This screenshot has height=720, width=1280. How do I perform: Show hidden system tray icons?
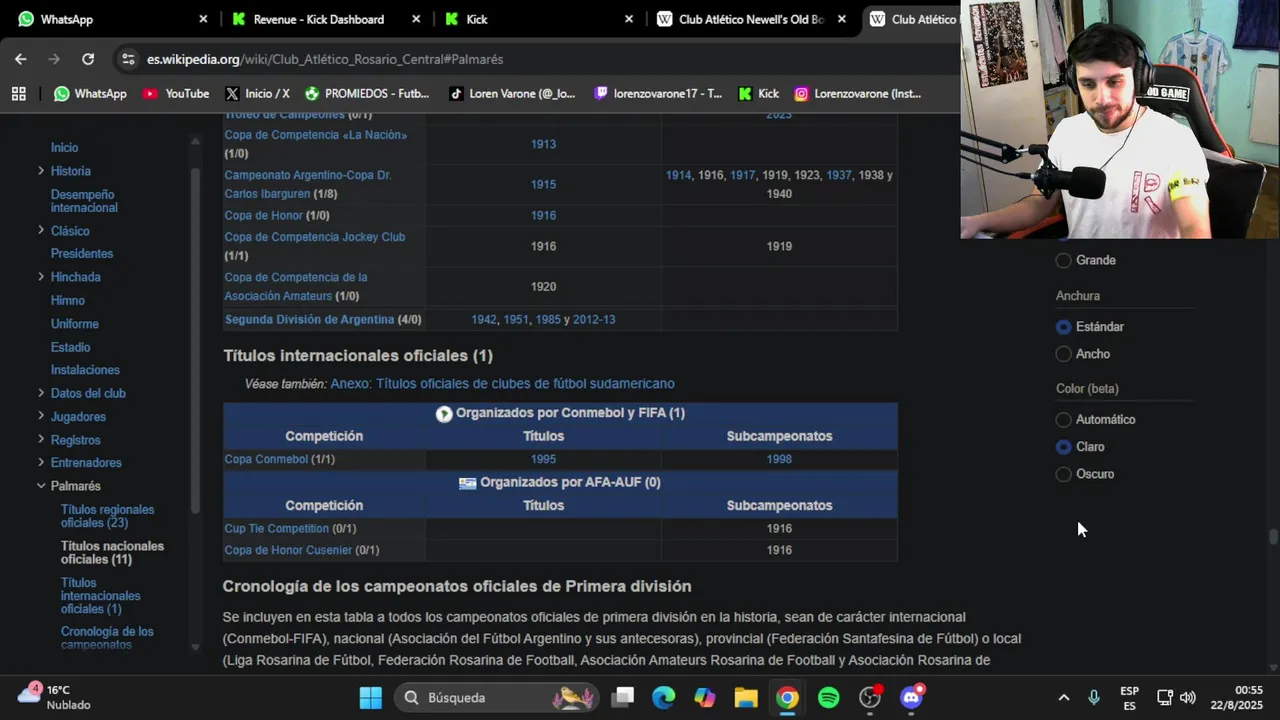(x=1064, y=697)
